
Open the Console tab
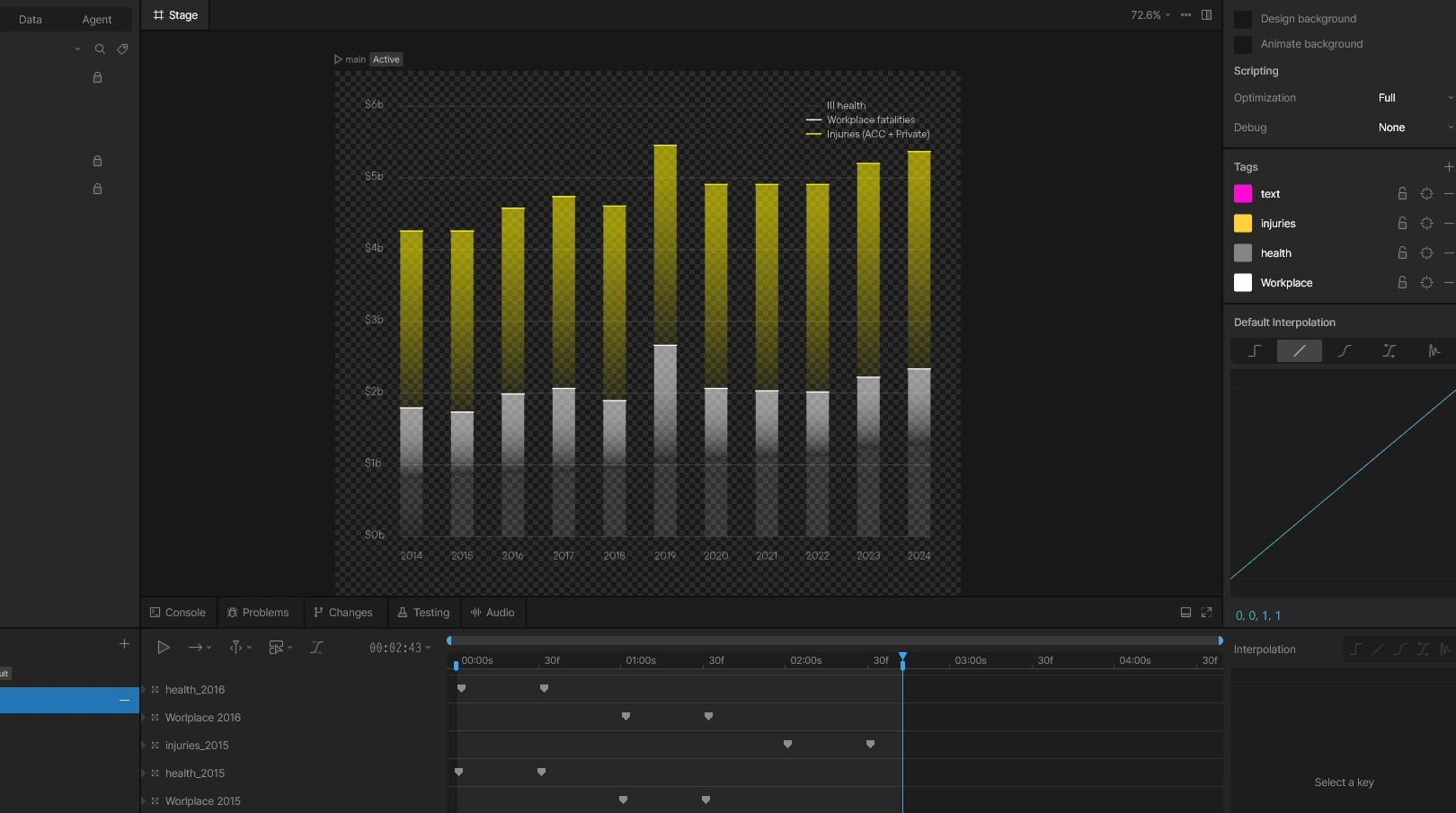178,613
